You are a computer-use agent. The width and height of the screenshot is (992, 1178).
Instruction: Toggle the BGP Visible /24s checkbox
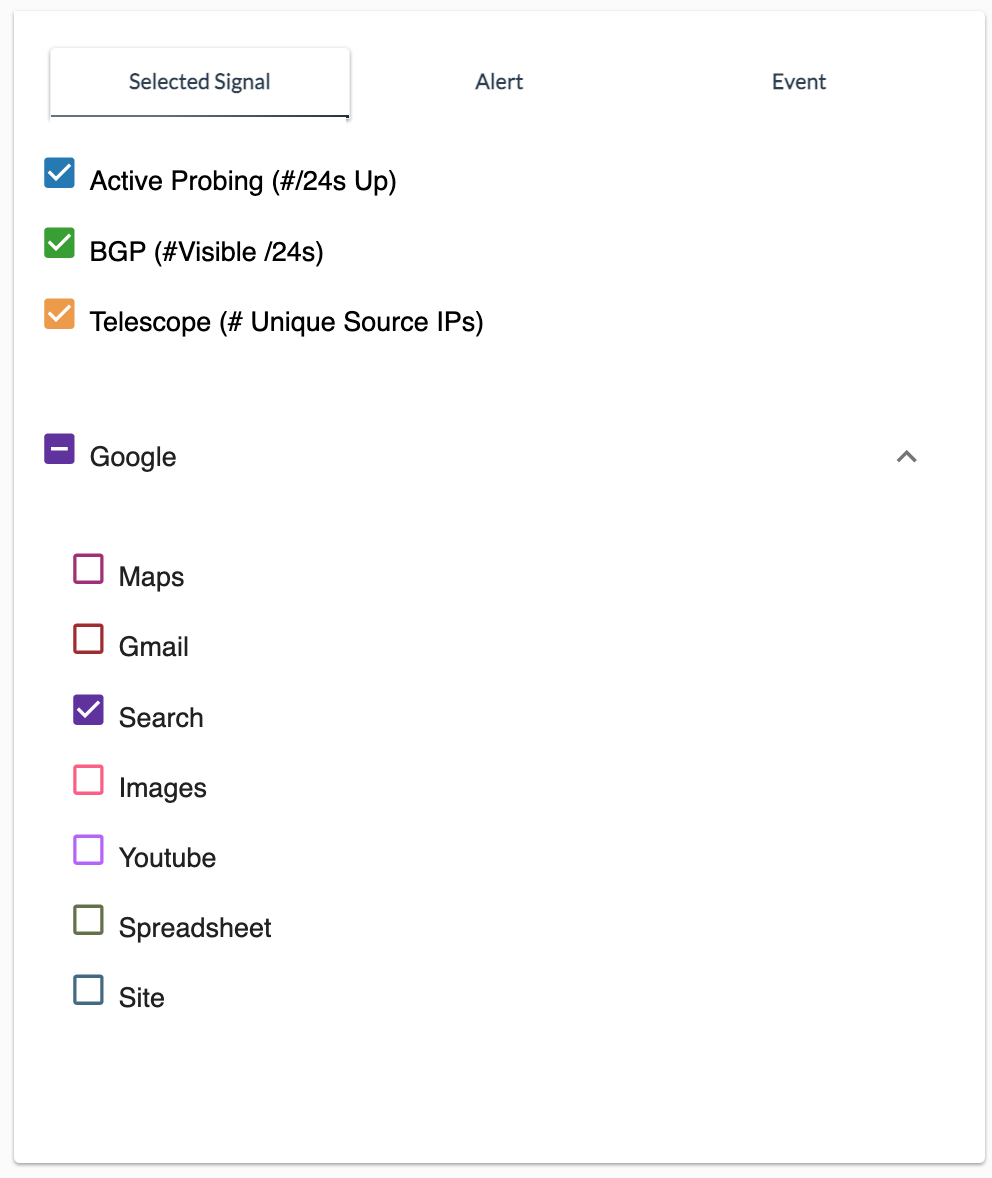coord(59,243)
